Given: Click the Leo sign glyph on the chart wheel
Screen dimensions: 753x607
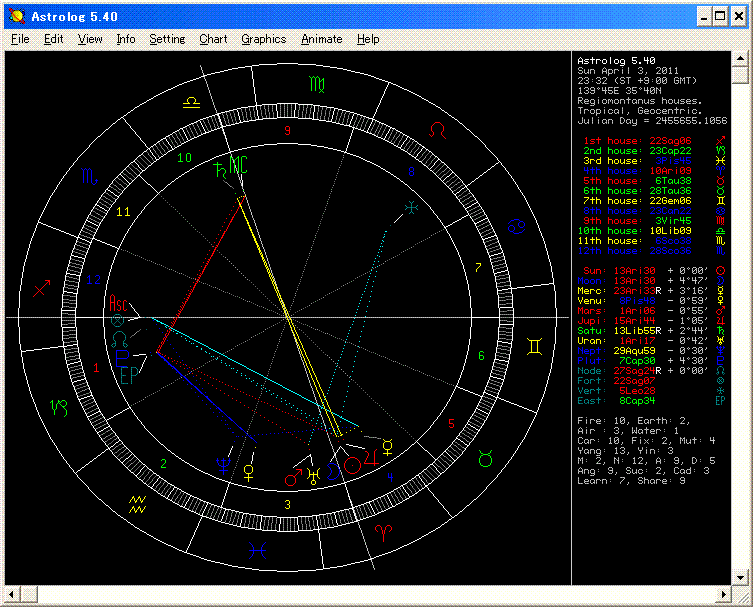Looking at the screenshot, I should point(438,129).
